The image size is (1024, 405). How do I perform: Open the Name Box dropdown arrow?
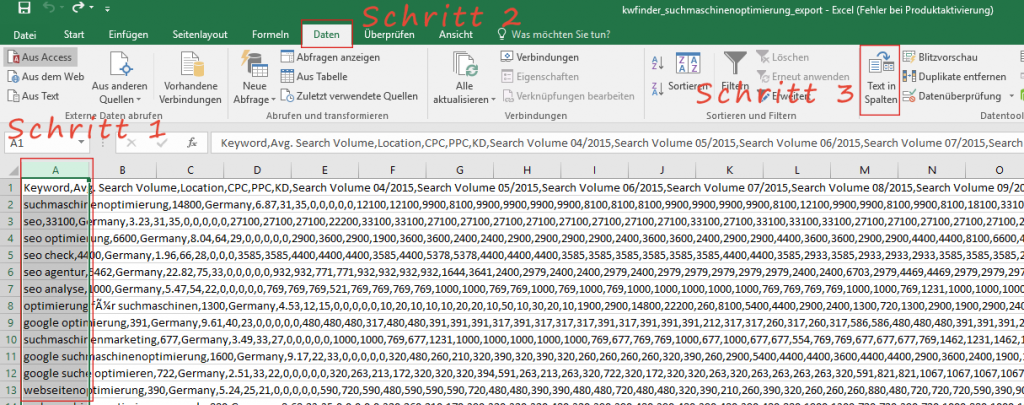tap(81, 142)
